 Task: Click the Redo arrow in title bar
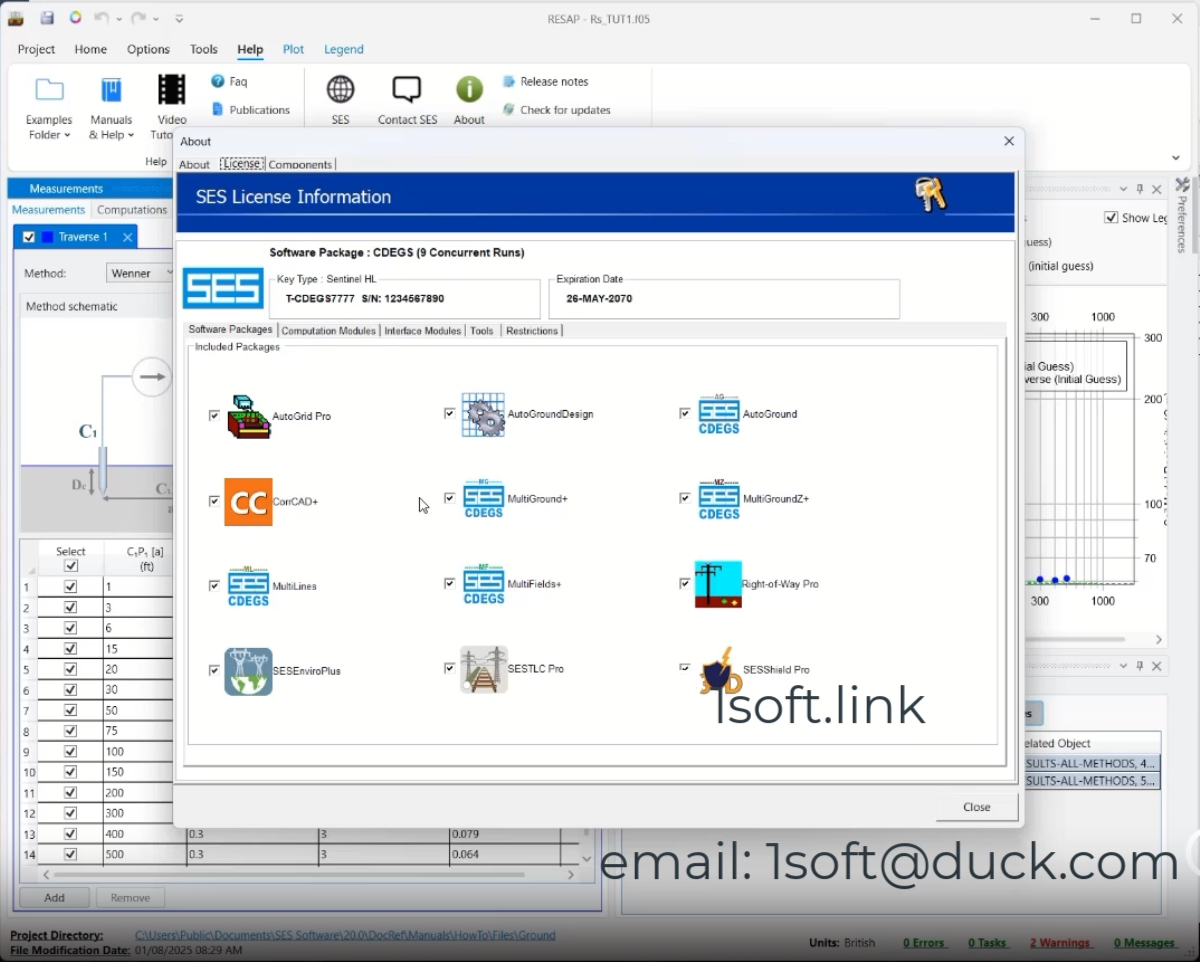[x=138, y=18]
